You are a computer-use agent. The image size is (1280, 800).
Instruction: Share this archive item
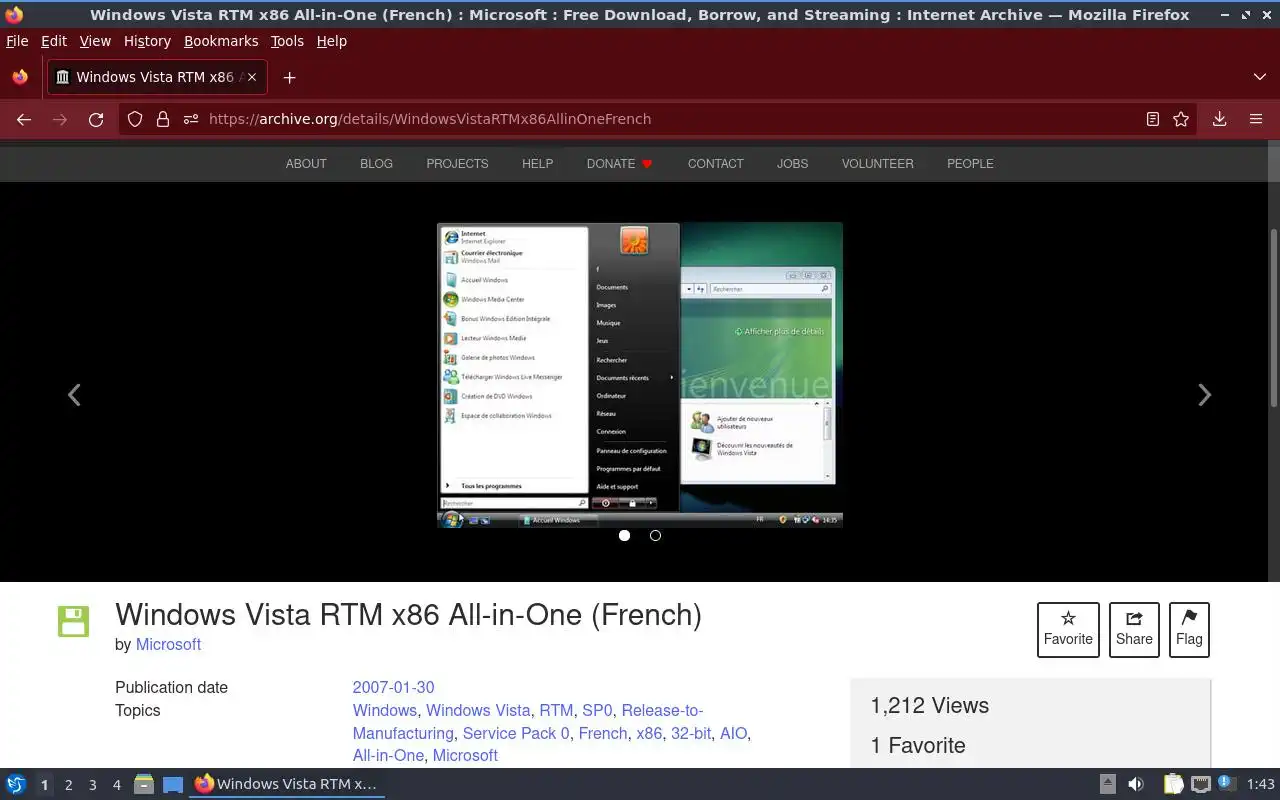(x=1134, y=630)
